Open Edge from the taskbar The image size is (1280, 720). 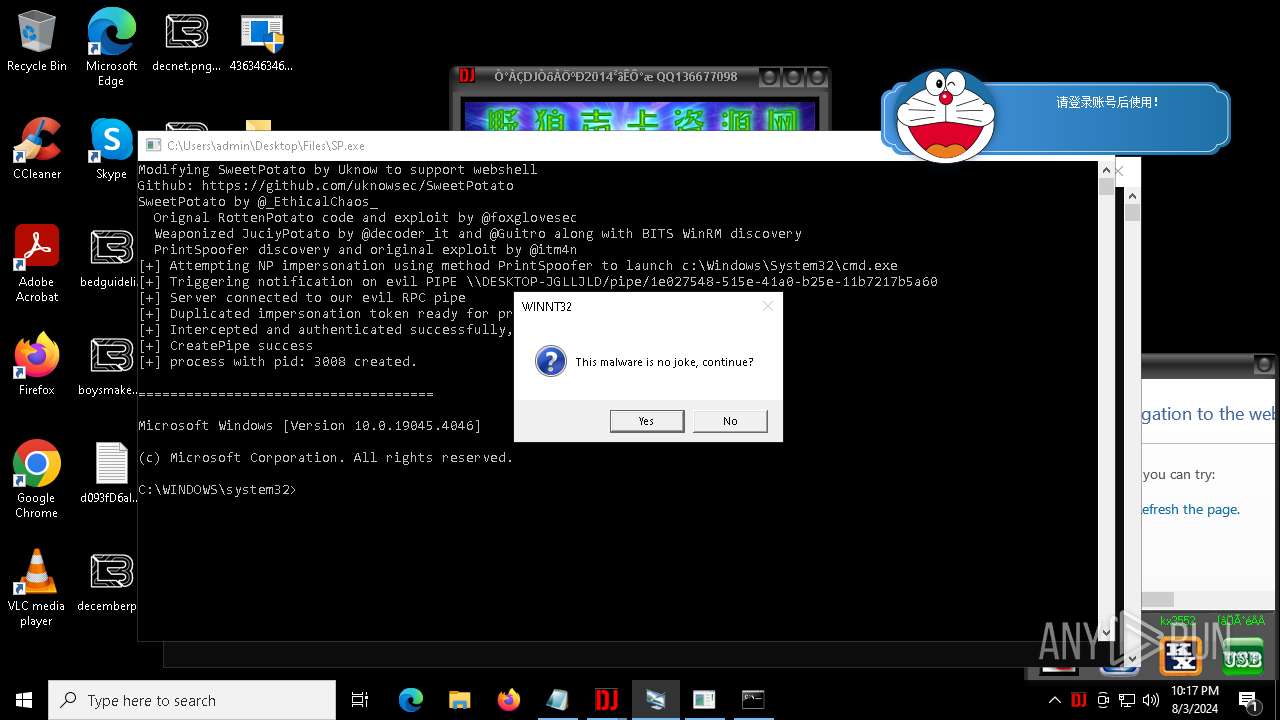(x=411, y=700)
